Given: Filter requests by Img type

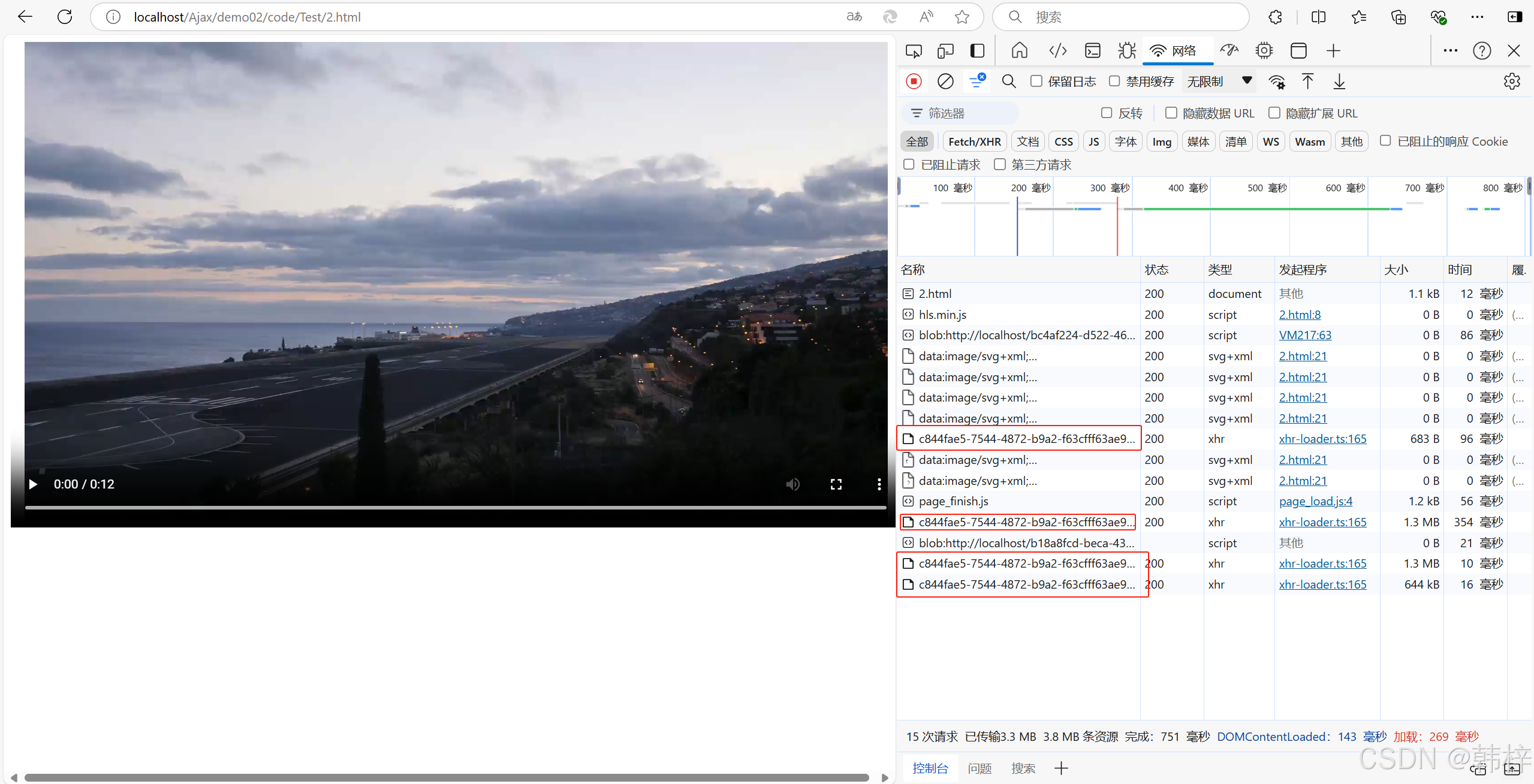Looking at the screenshot, I should (1162, 141).
